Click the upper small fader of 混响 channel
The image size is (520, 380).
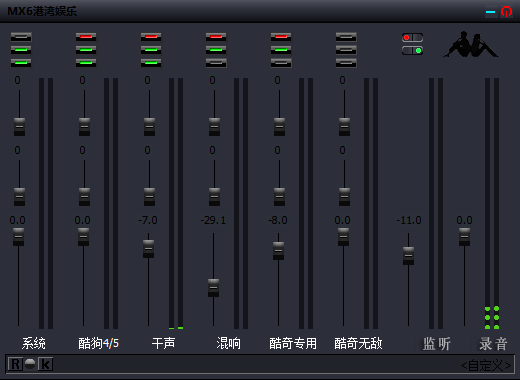pyautogui.click(x=214, y=127)
